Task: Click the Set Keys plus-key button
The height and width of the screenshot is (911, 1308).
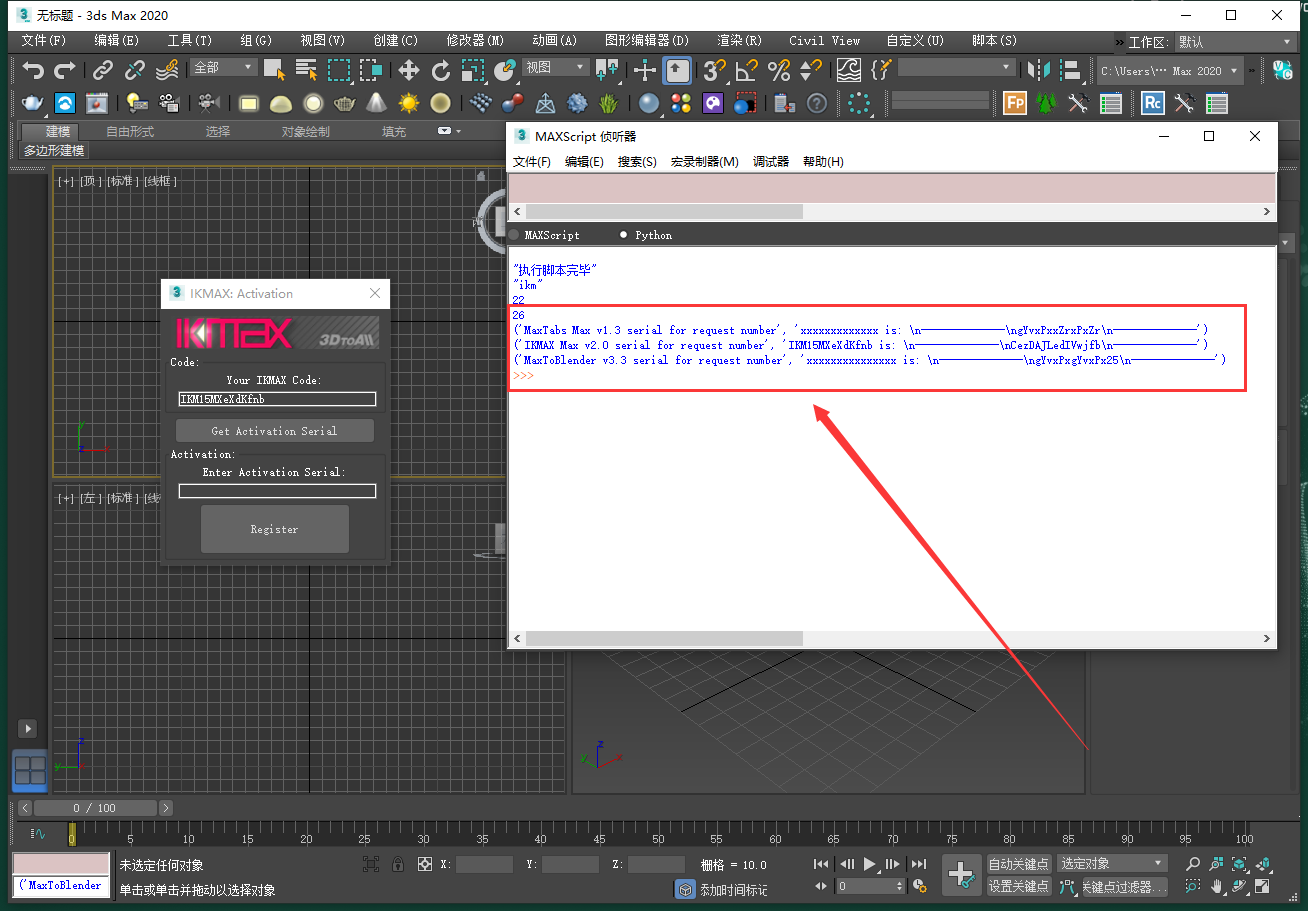Action: (x=961, y=875)
